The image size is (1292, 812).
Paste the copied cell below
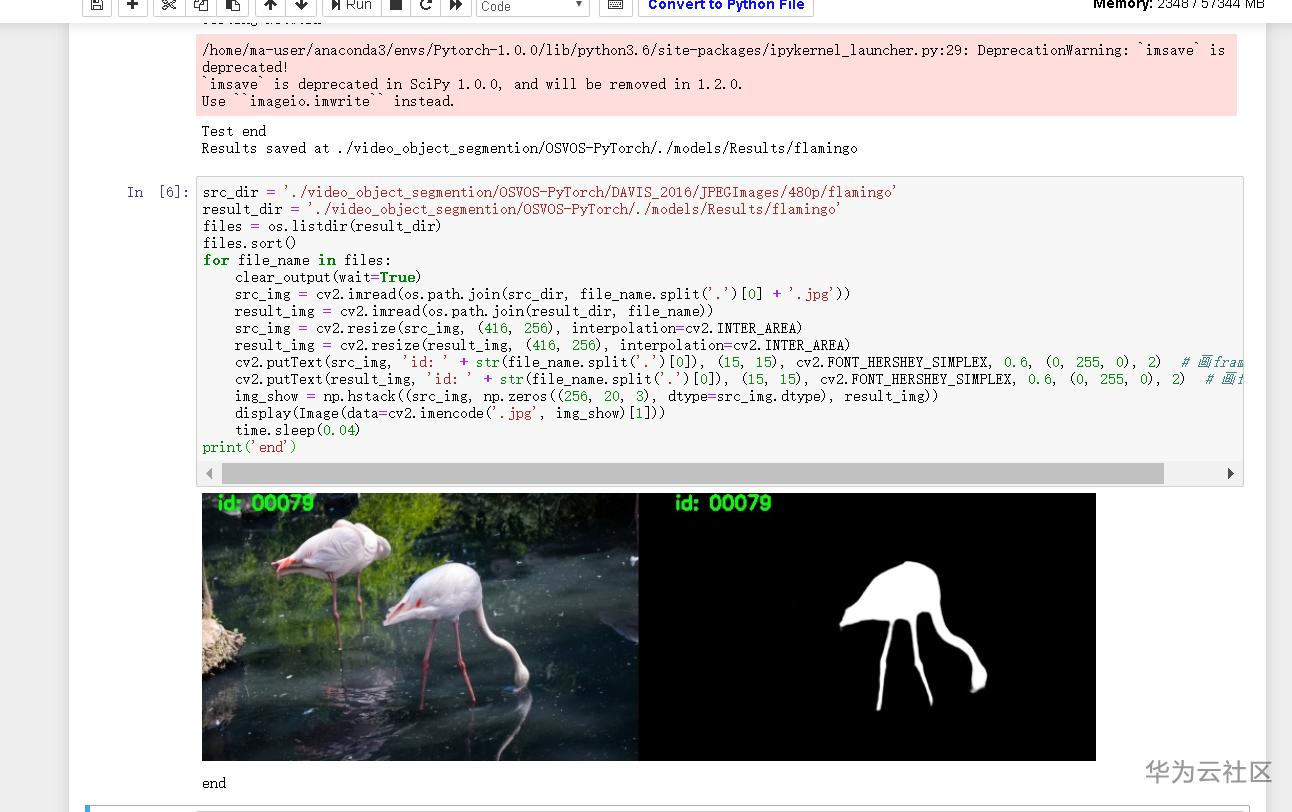pyautogui.click(x=233, y=6)
